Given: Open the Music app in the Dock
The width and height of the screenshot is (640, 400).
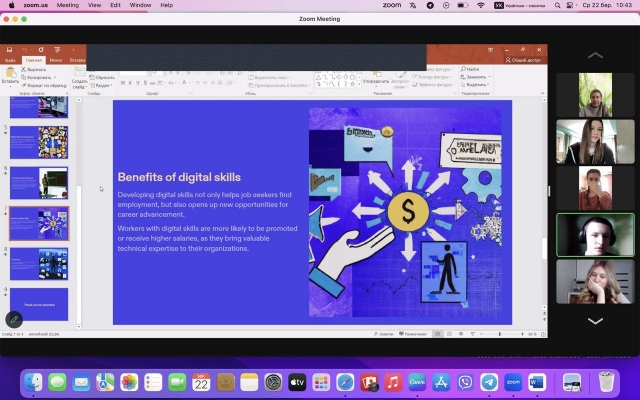Looking at the screenshot, I should (393, 382).
